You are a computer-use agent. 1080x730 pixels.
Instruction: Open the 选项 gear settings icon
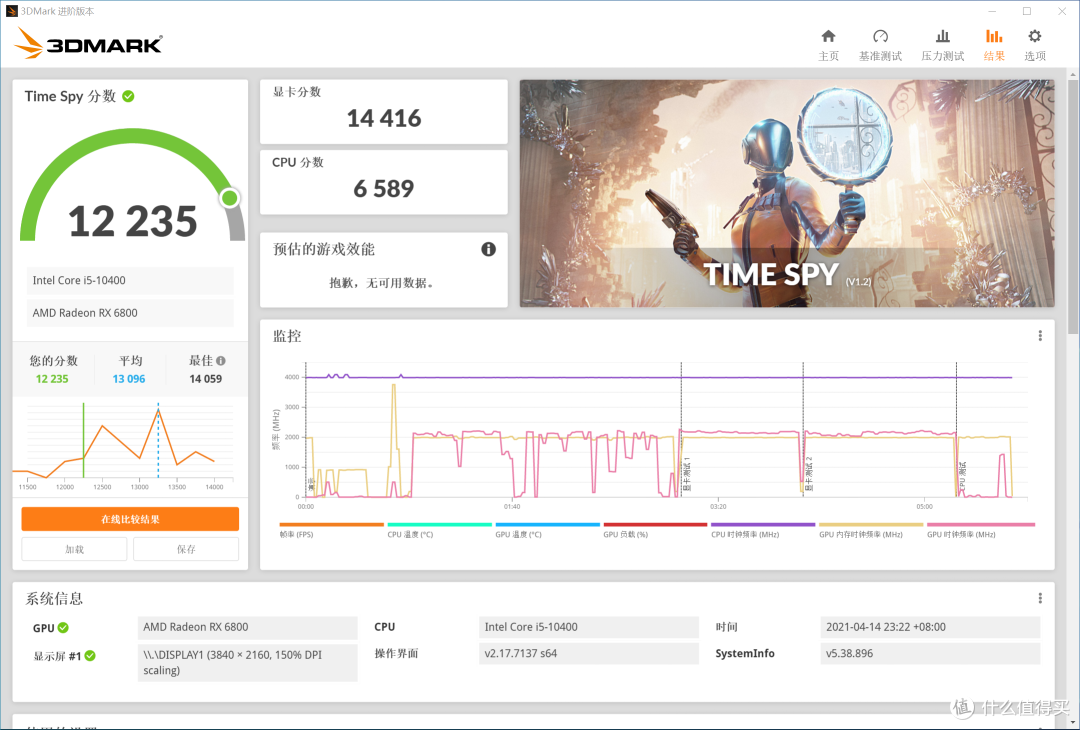(1035, 36)
